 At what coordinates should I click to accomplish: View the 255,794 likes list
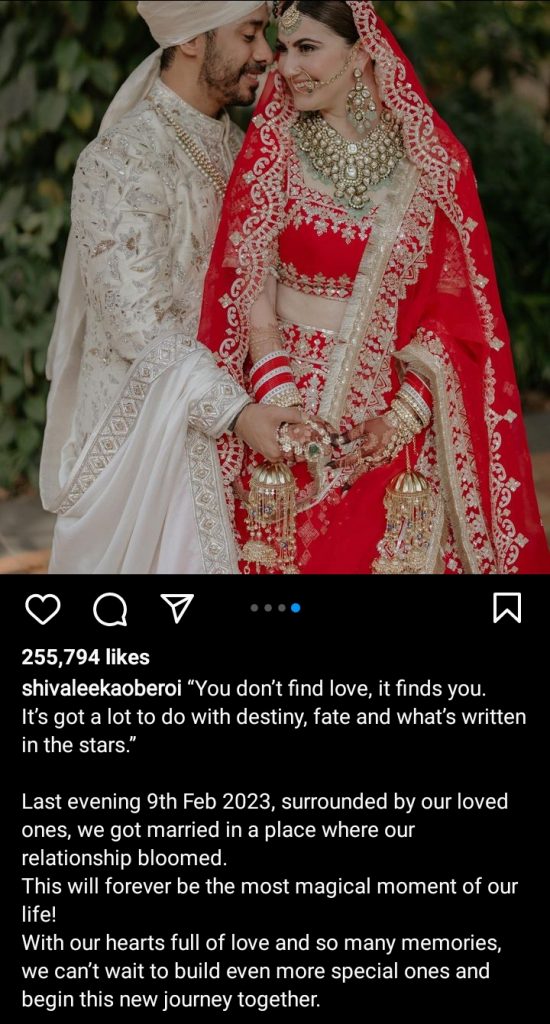point(86,657)
